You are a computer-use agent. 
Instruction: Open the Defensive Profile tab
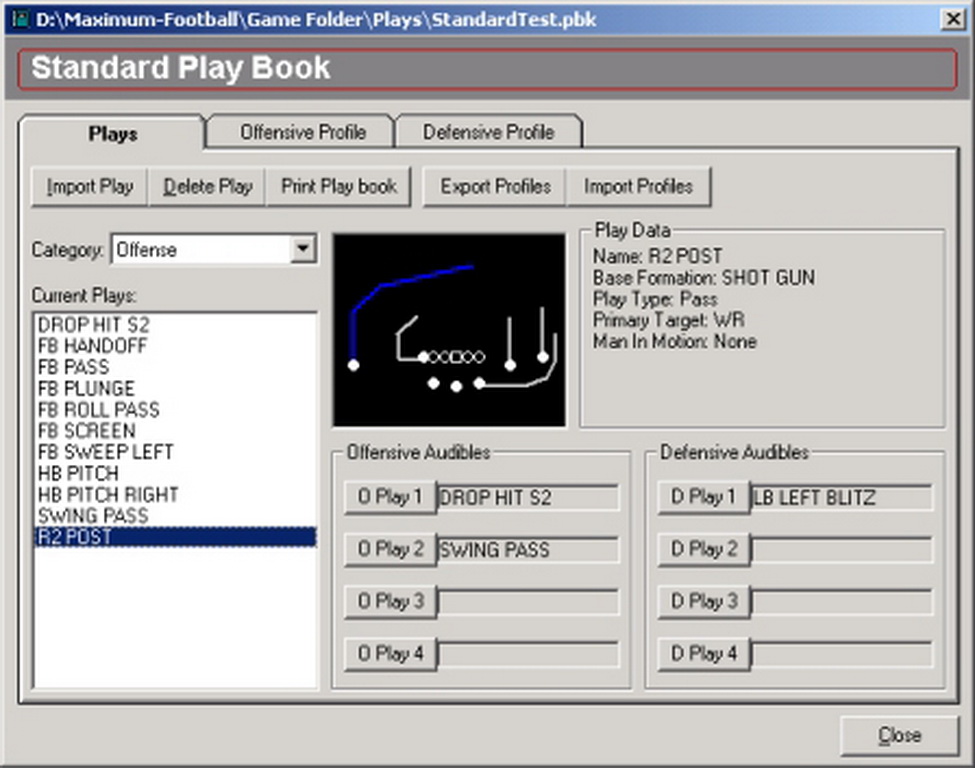[488, 132]
